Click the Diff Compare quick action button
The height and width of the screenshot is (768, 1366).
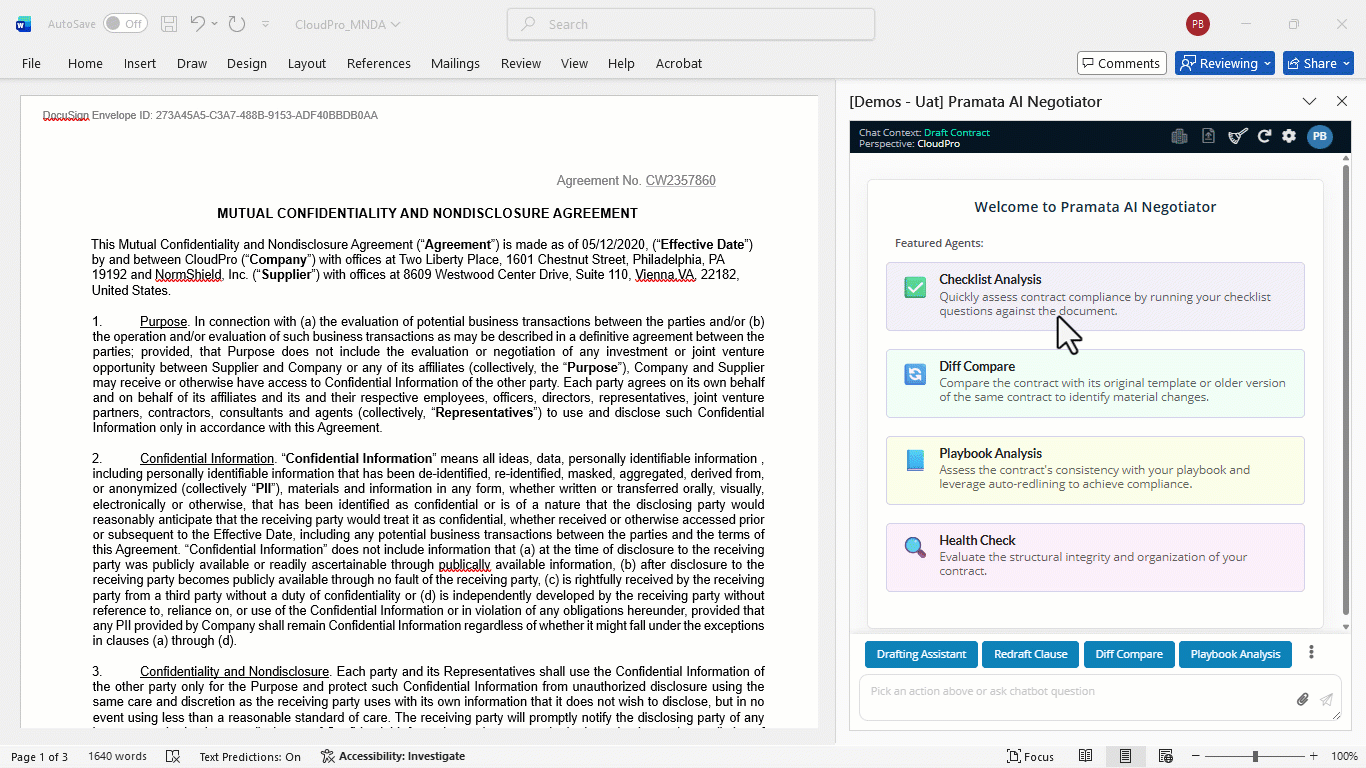point(1129,654)
